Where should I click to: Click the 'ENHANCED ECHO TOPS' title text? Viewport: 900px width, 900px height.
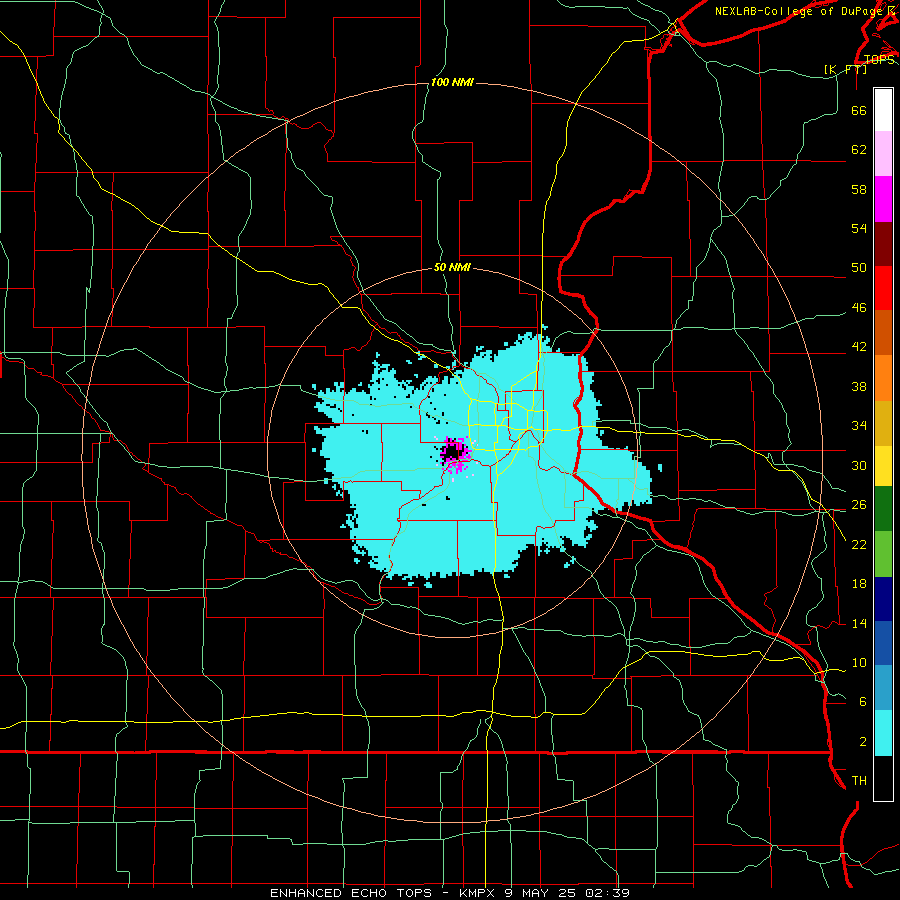click(351, 893)
